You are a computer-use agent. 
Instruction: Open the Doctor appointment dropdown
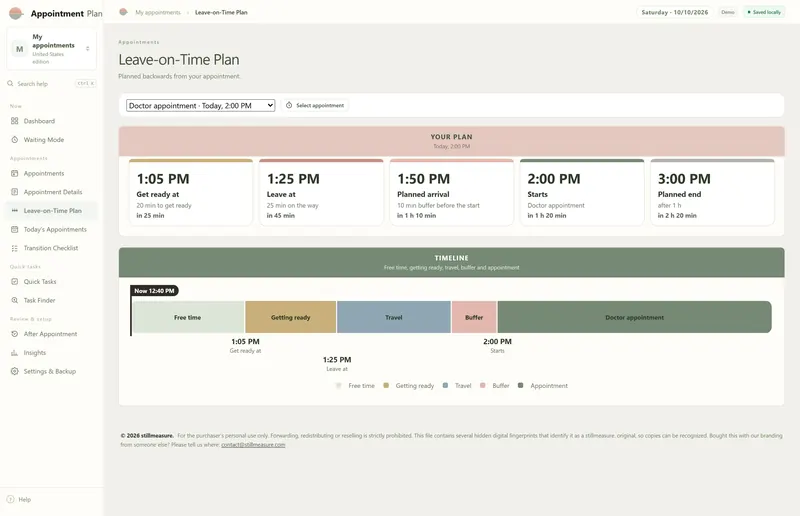(201, 106)
